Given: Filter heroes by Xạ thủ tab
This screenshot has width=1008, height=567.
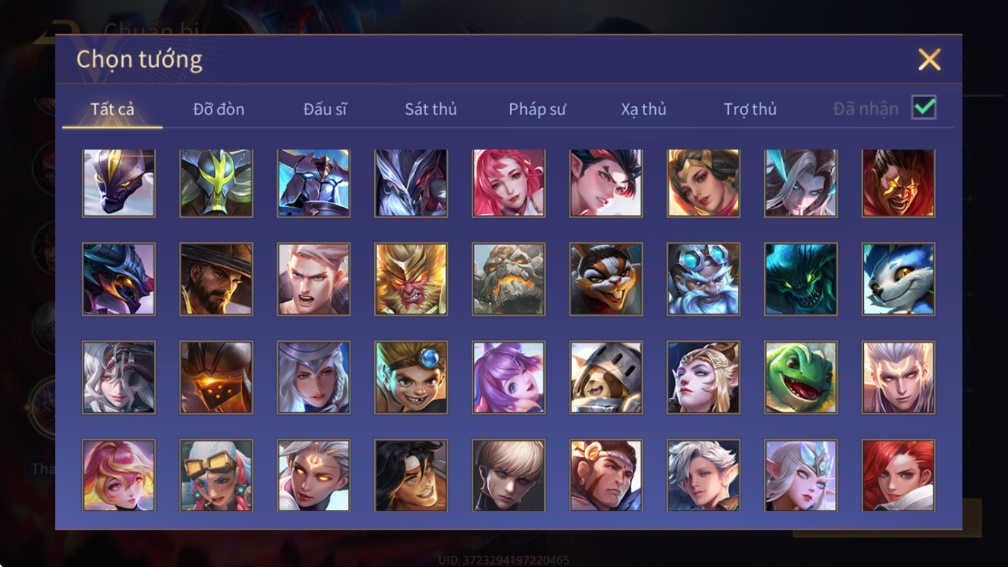Looking at the screenshot, I should [x=644, y=109].
